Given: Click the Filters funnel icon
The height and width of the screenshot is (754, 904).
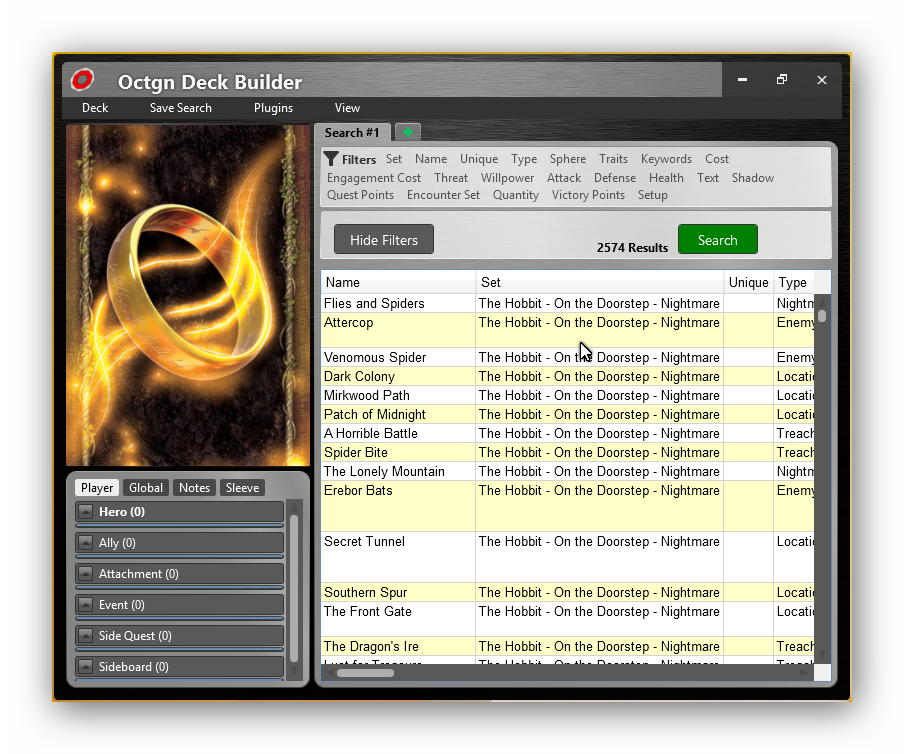Looking at the screenshot, I should click(x=331, y=159).
